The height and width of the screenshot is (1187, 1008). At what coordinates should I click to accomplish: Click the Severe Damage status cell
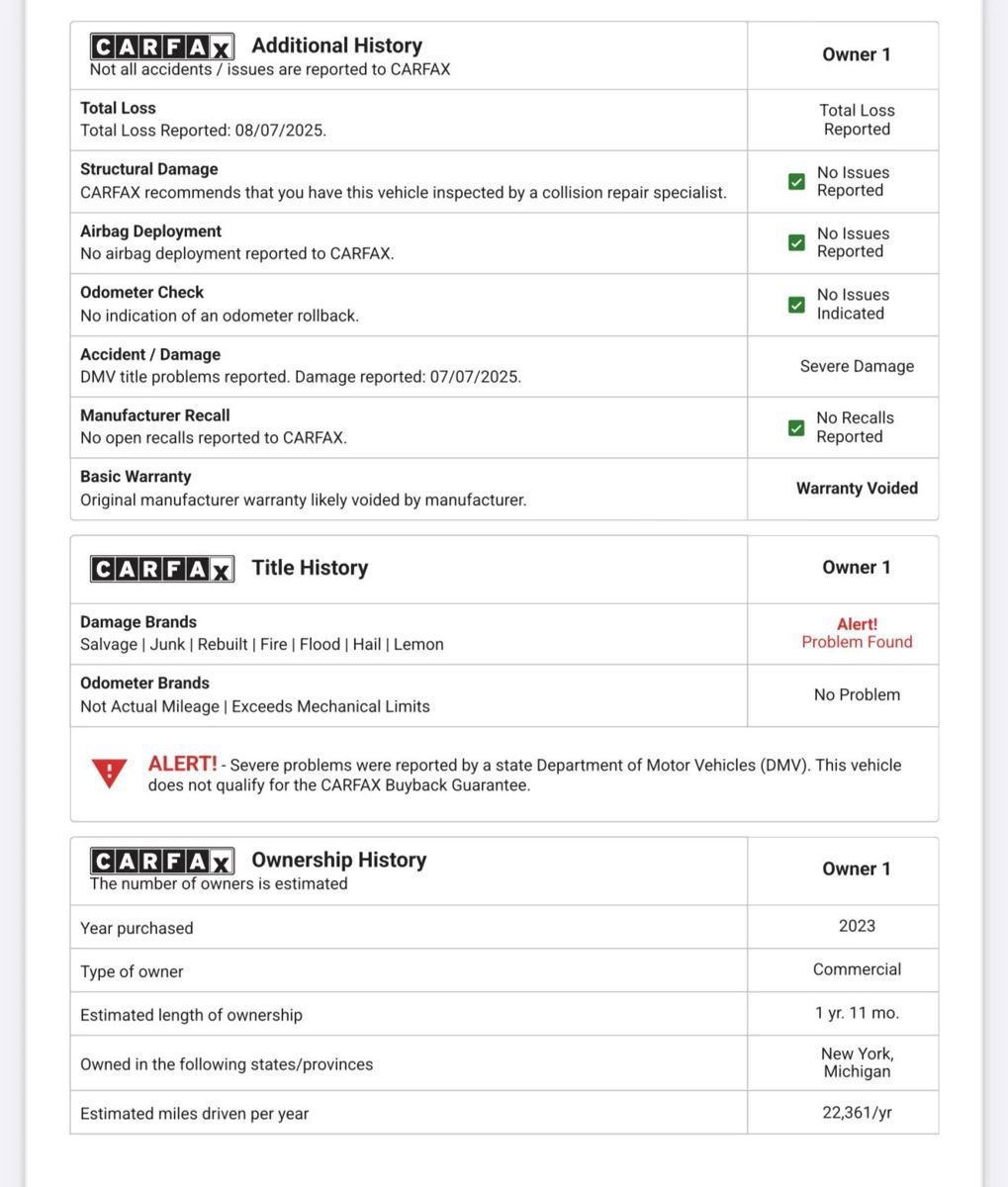[857, 366]
